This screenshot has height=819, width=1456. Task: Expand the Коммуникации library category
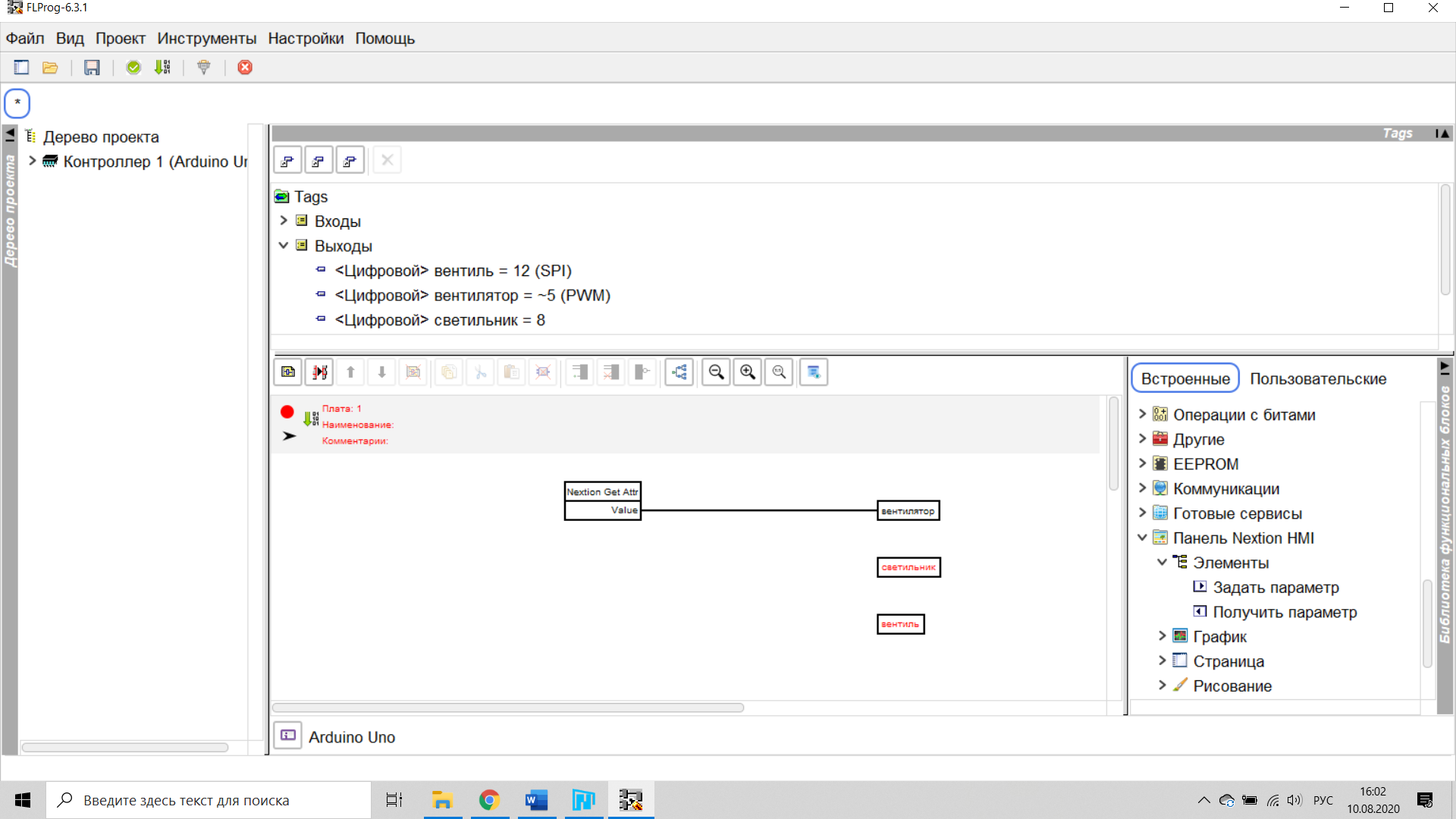point(1142,488)
